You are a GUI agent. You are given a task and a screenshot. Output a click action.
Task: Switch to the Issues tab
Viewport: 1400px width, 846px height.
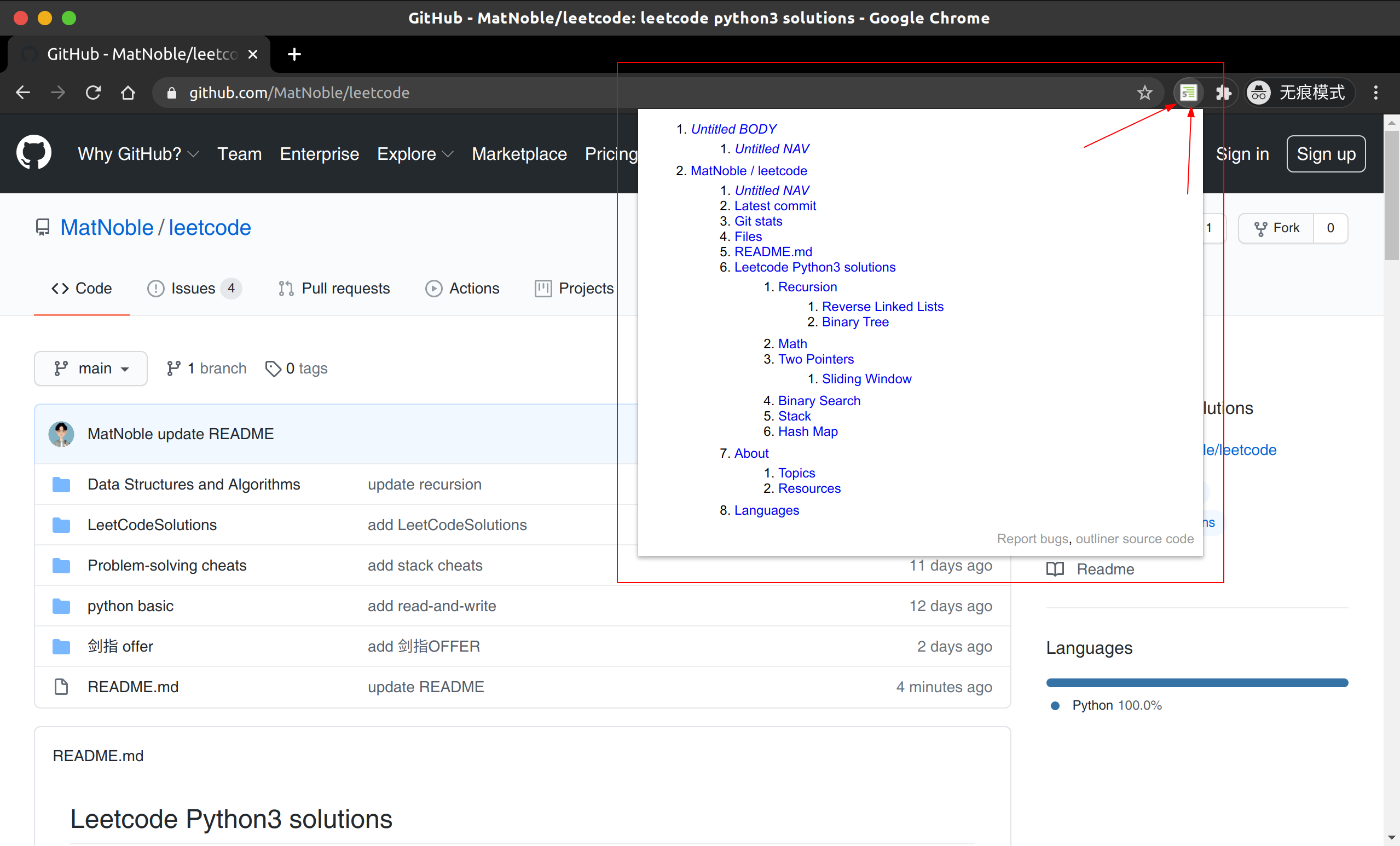pyautogui.click(x=194, y=288)
